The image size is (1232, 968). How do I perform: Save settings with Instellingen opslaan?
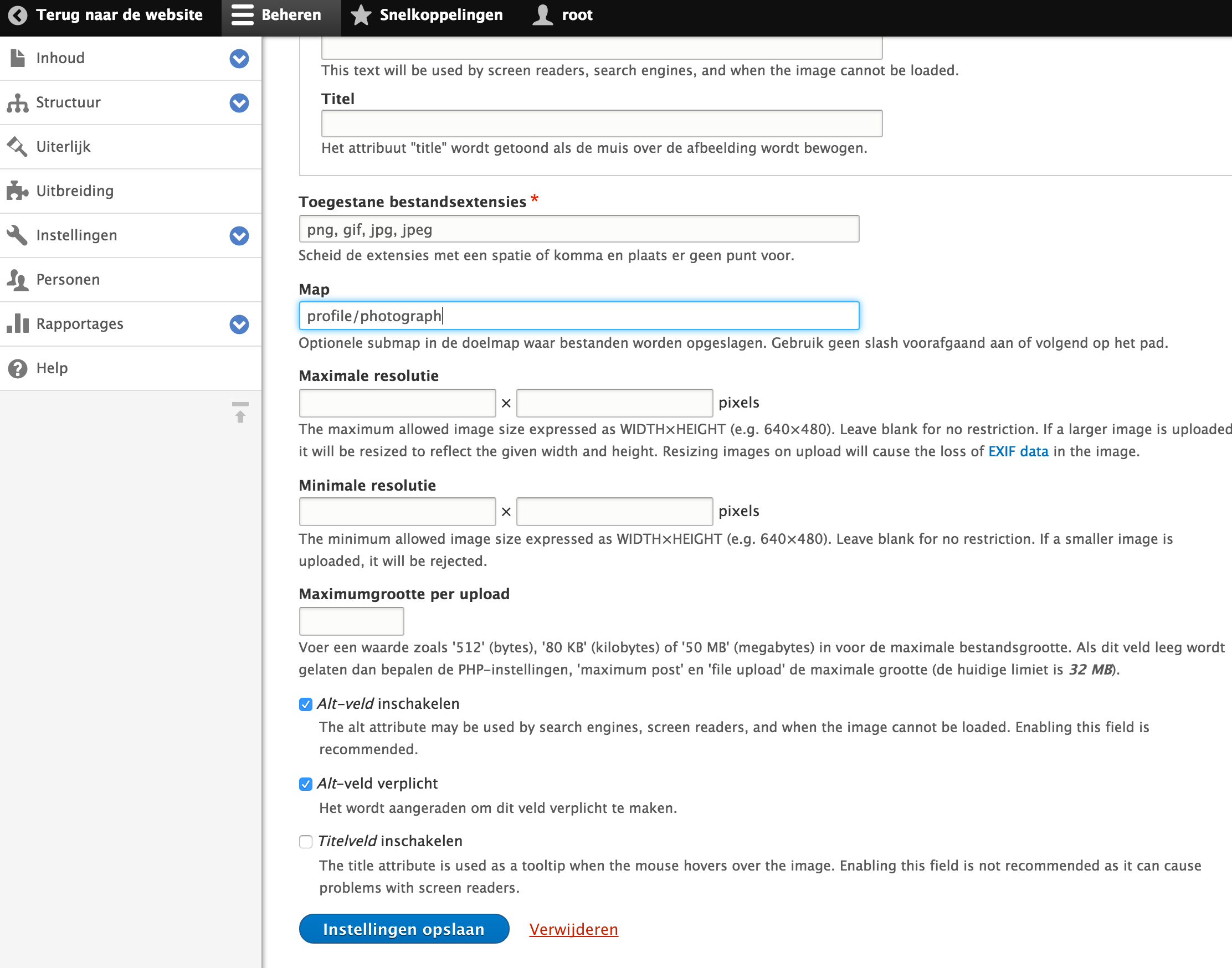click(403, 929)
